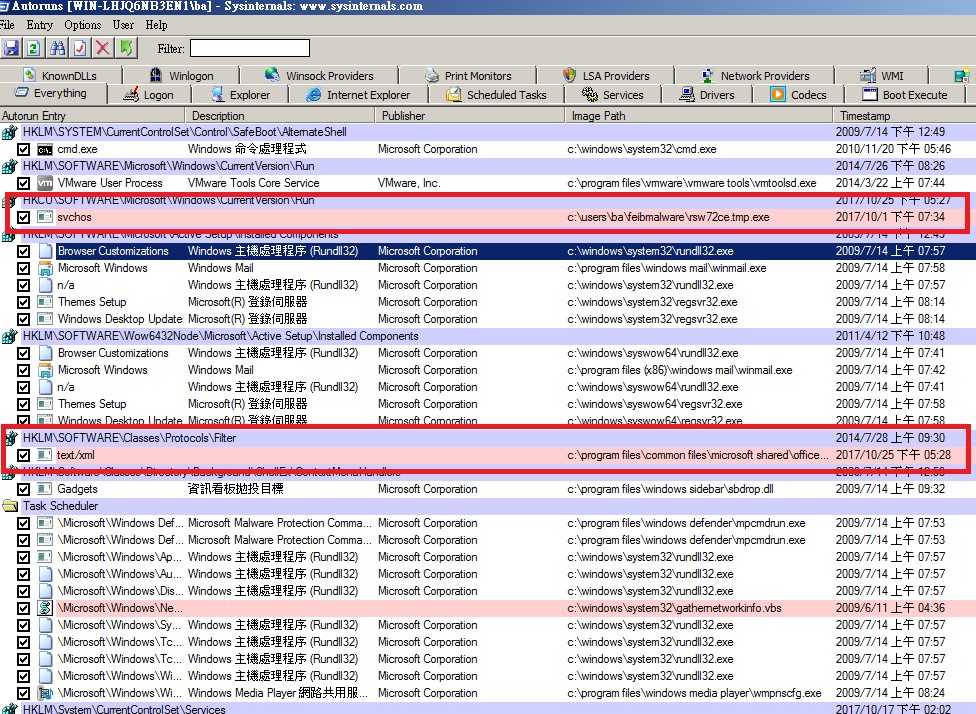
Task: Click the wmpnscfg.exe row's media player icon
Action: pos(45,693)
